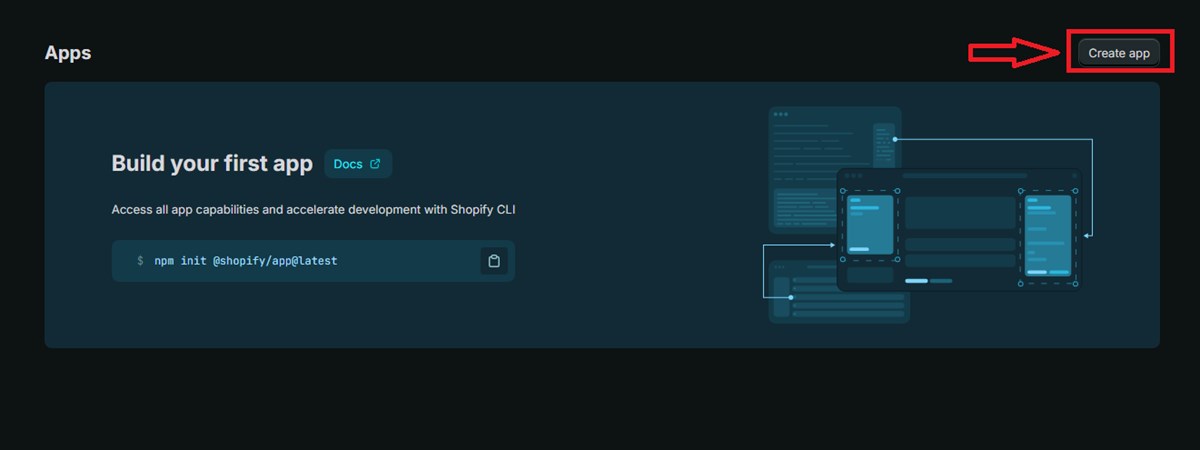The height and width of the screenshot is (450, 1200).
Task: Select the left dashed highlighted block in illustration
Action: point(870,225)
